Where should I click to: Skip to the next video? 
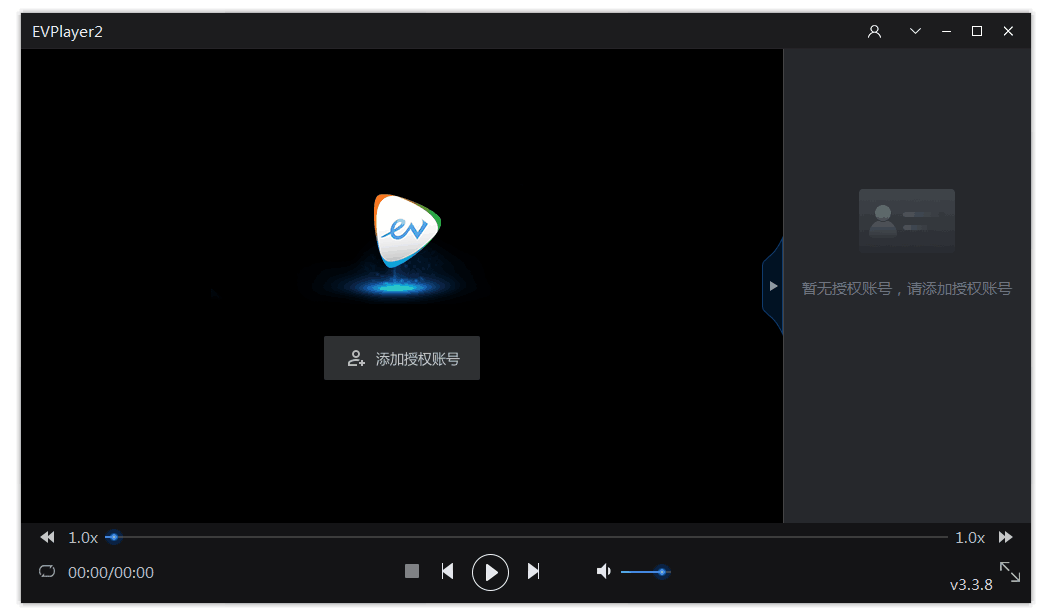click(533, 571)
